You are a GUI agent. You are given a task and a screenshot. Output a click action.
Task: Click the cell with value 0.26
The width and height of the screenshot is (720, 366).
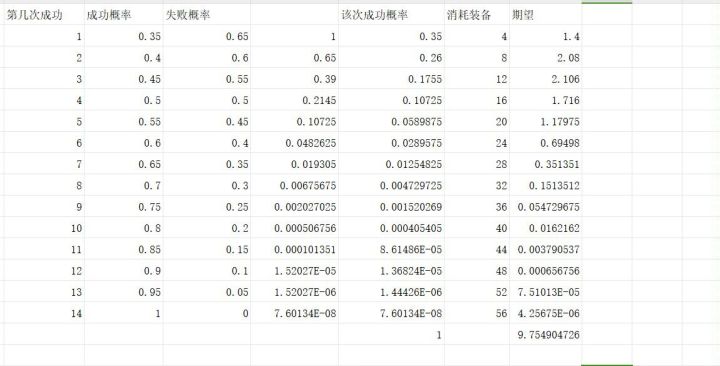pos(391,57)
